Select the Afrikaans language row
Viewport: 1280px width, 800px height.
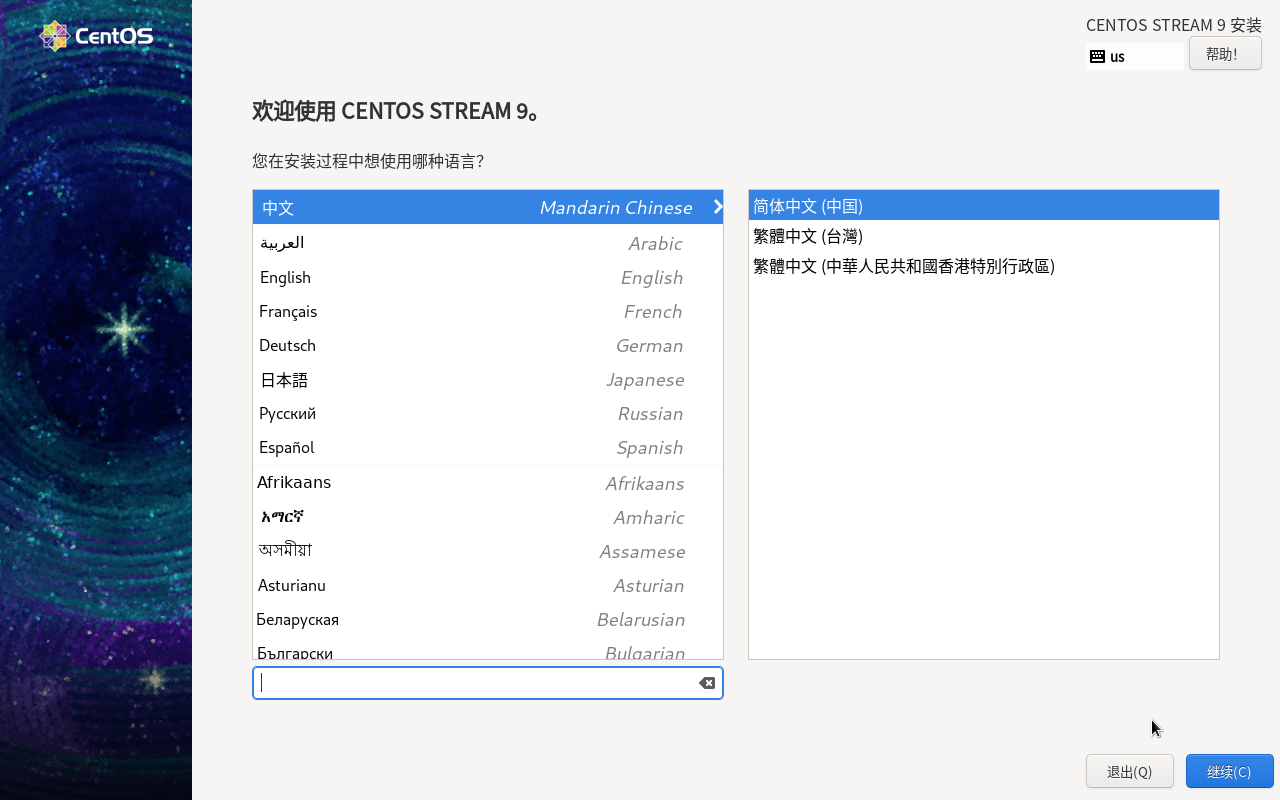pyautogui.click(x=488, y=483)
